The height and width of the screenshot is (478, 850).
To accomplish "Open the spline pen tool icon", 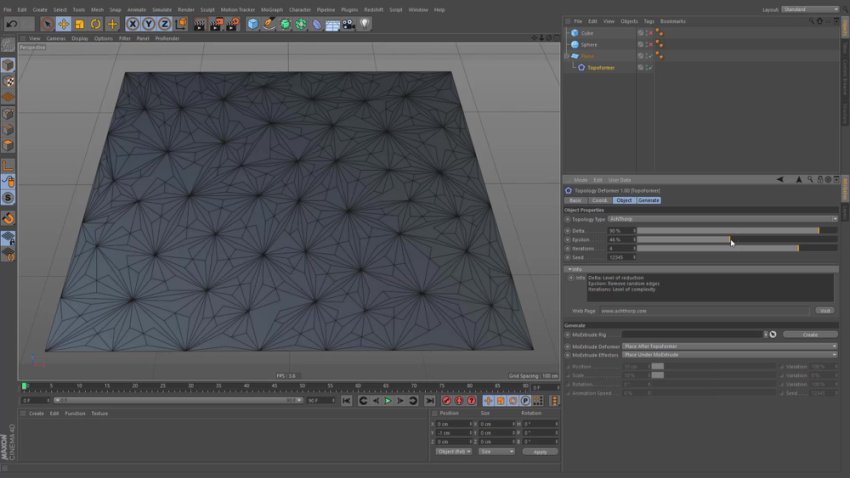I will coord(269,24).
